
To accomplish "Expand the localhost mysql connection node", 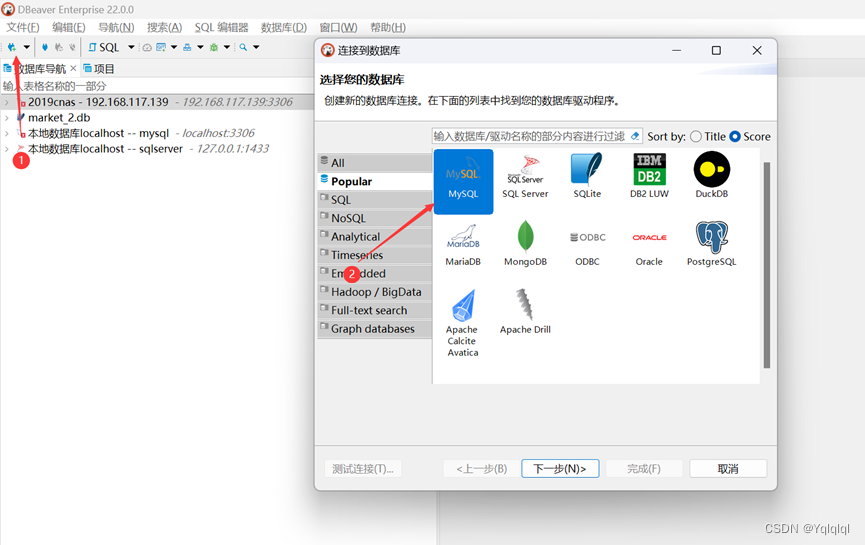I will (7, 133).
